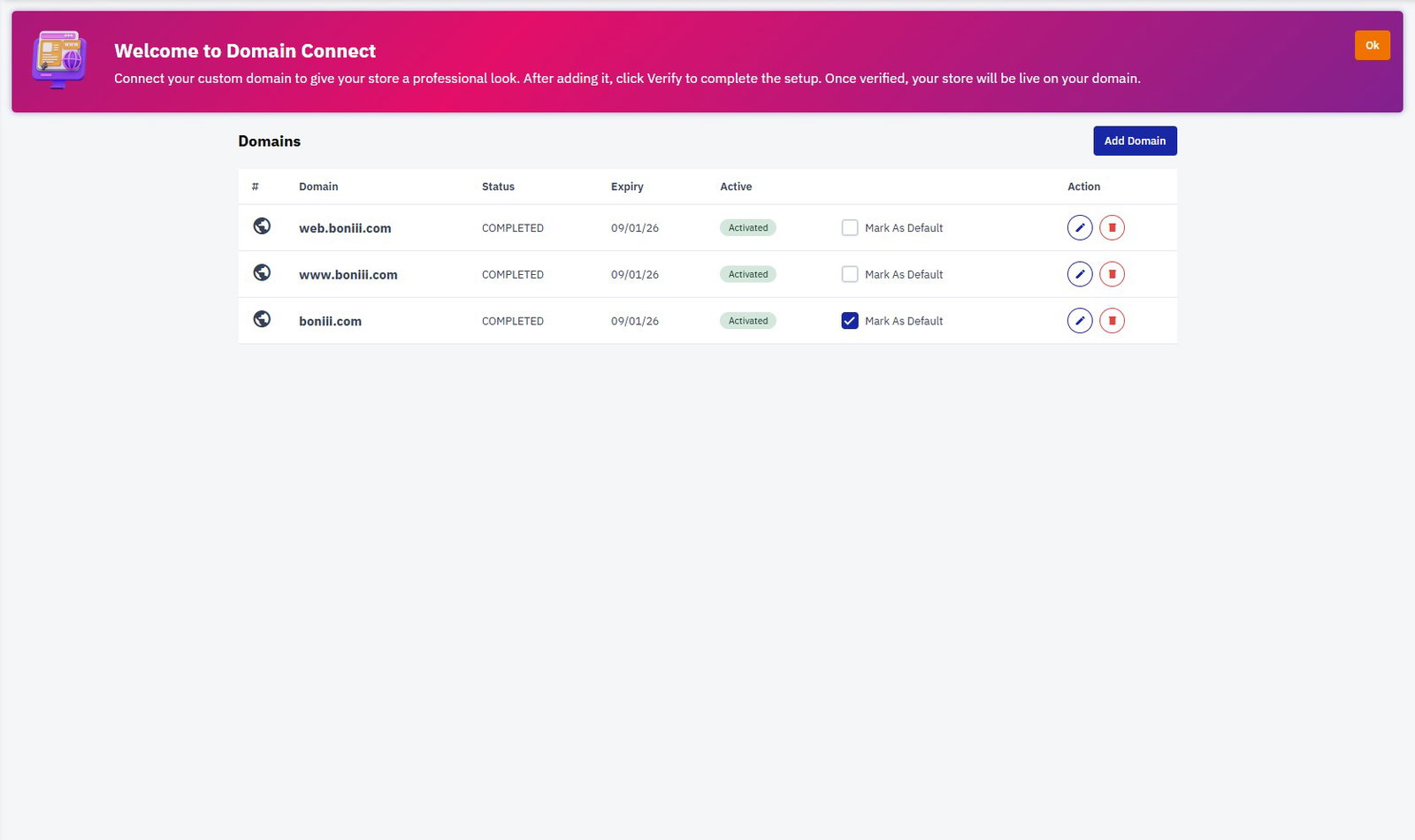Screen dimensions: 1415x840
Task: Uncheck Mark As Default for boniii.com
Action: coord(850,320)
